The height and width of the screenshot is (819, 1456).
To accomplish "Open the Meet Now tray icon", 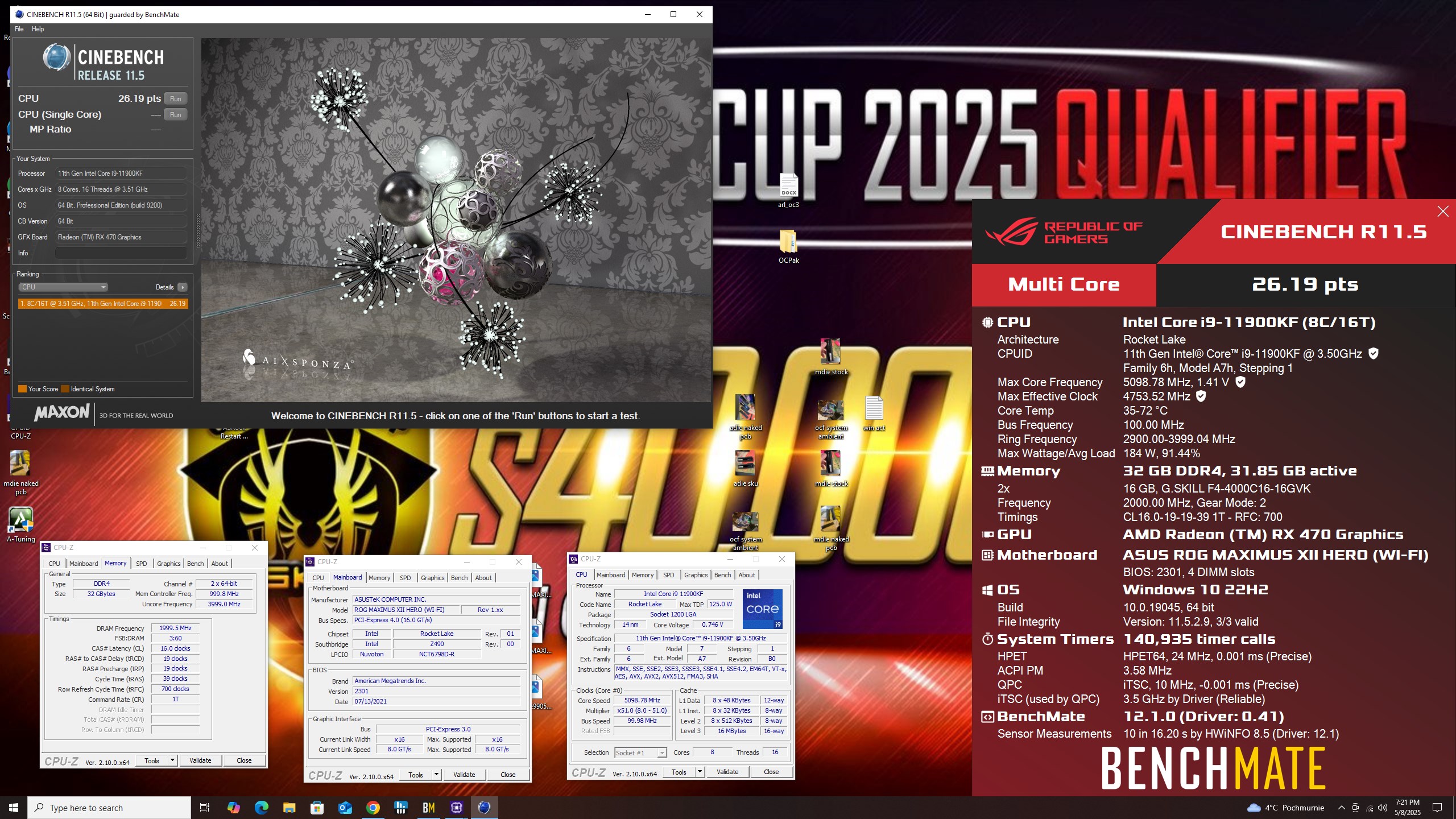I will (1355, 808).
